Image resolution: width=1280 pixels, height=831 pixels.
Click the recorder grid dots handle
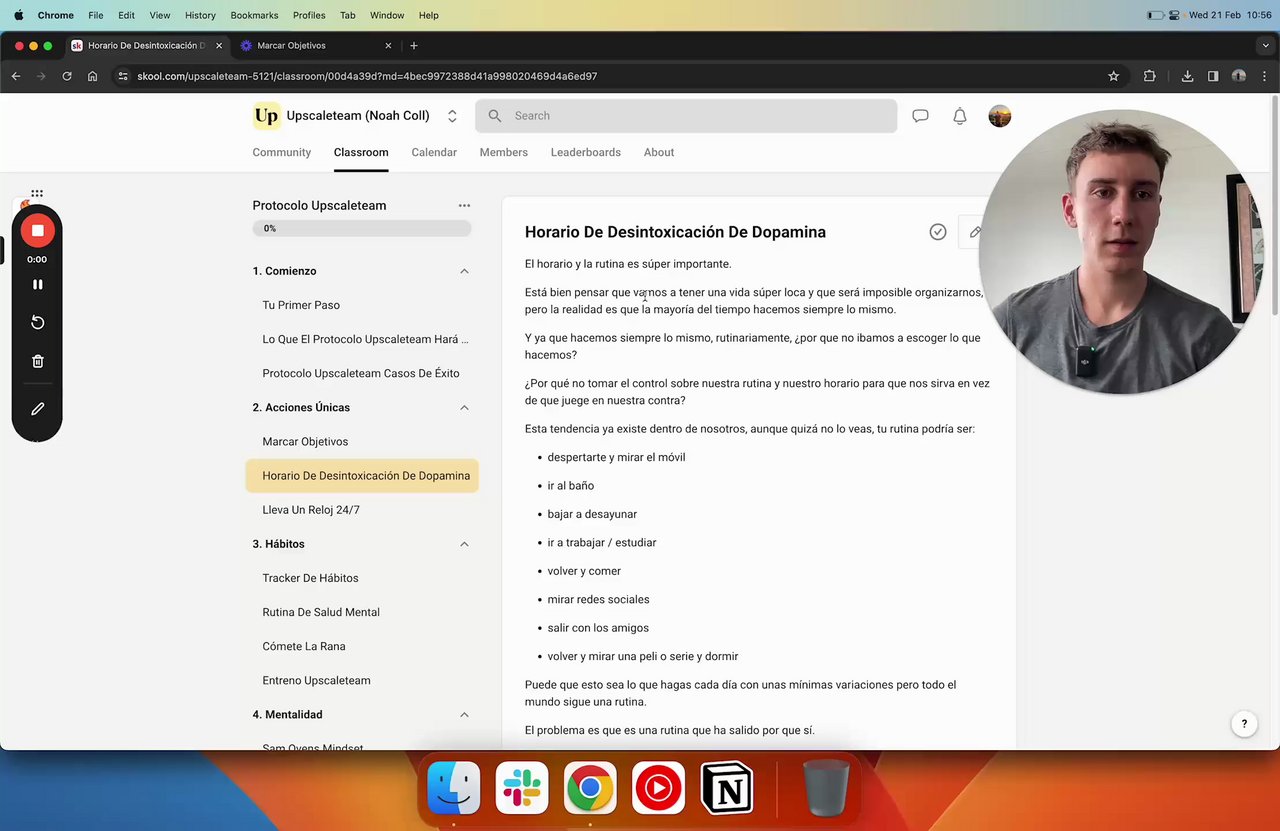[37, 194]
